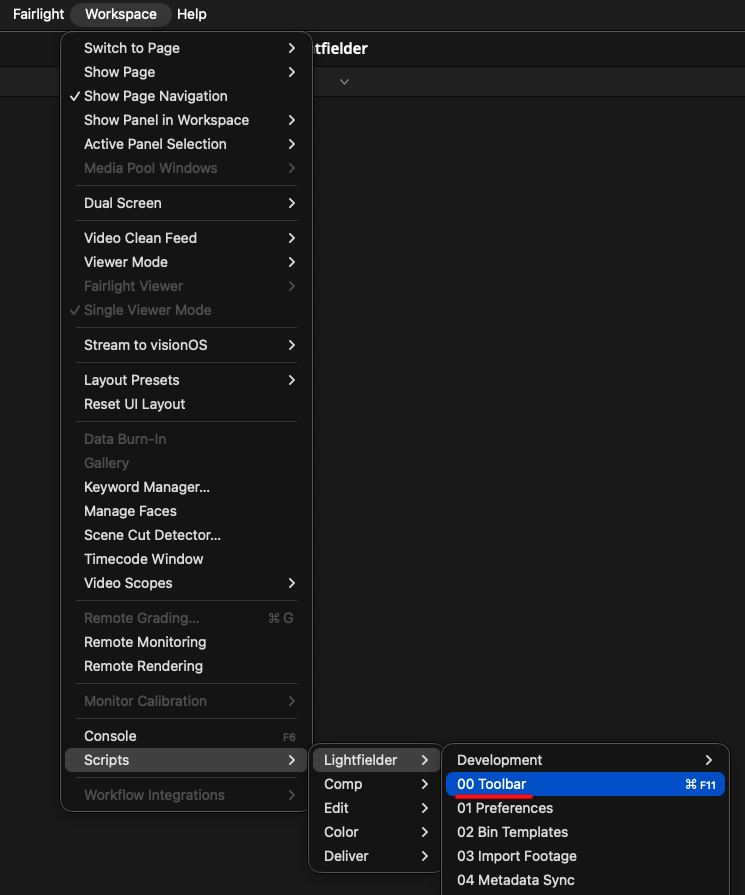745x895 pixels.
Task: Open the Comp scripts submenu
Action: coord(376,784)
